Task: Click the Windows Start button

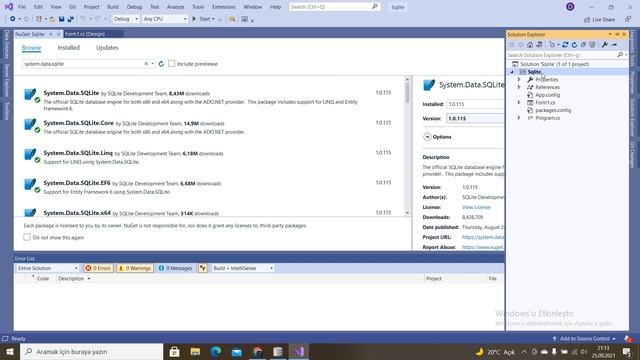Action: coord(10,351)
